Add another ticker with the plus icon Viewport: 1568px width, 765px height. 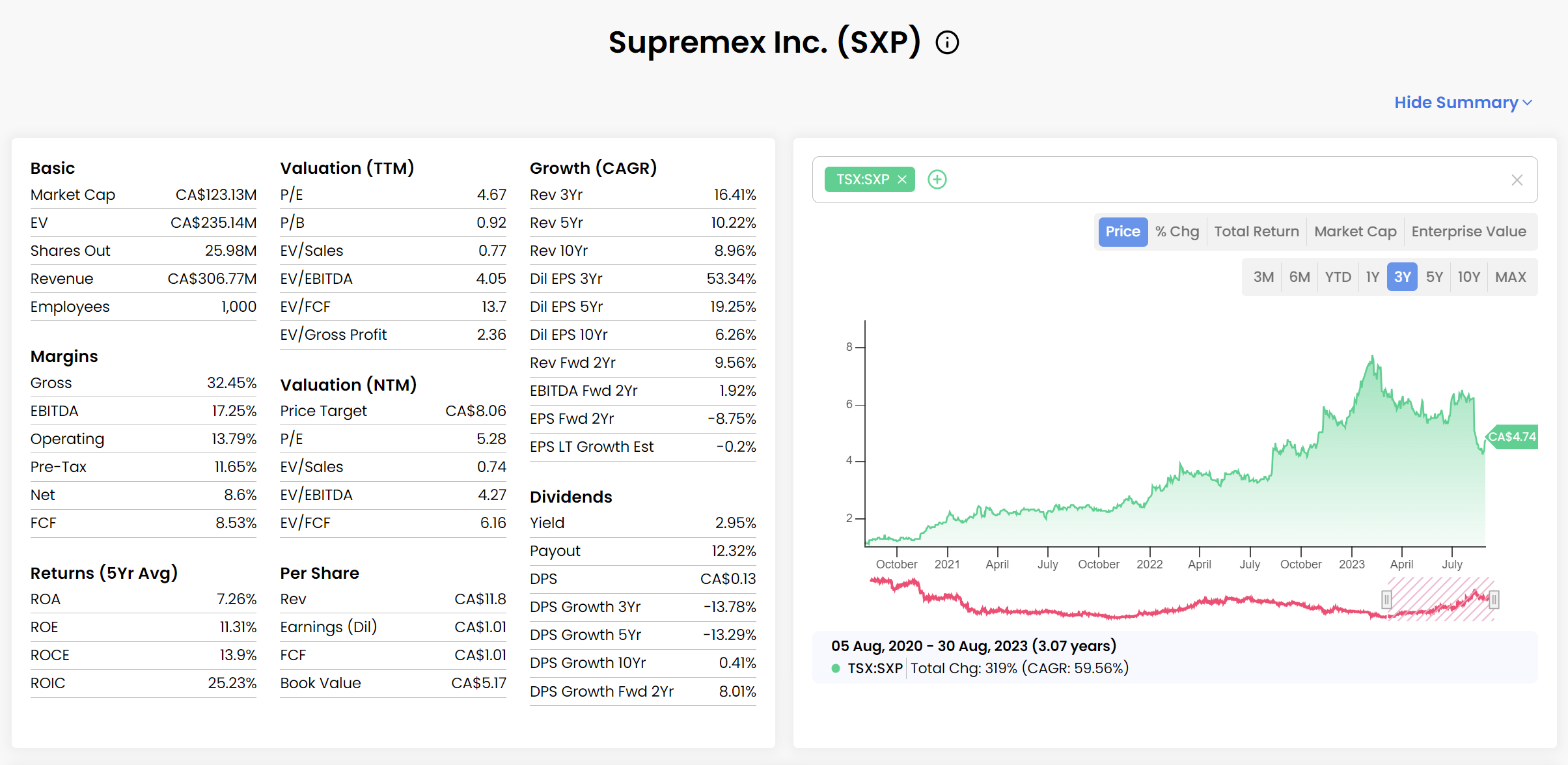(937, 180)
